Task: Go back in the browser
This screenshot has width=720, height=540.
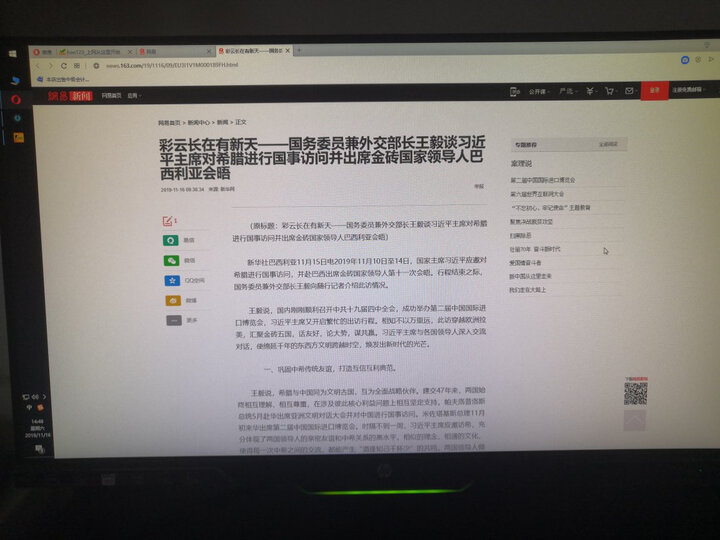Action: [x=39, y=66]
